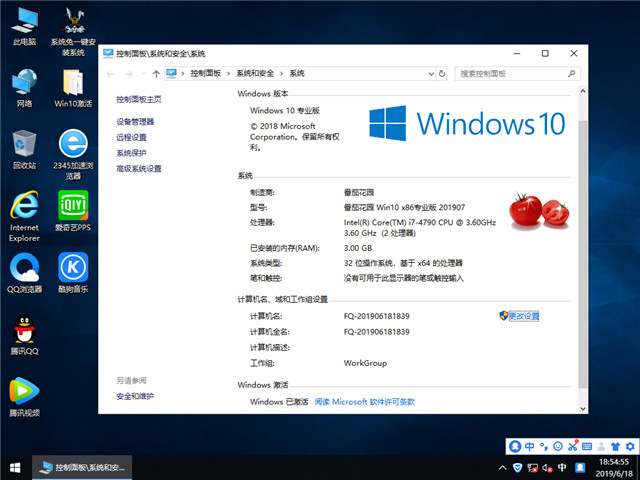
Task: Select the QQ浏览器 desktop icon
Action: point(24,273)
